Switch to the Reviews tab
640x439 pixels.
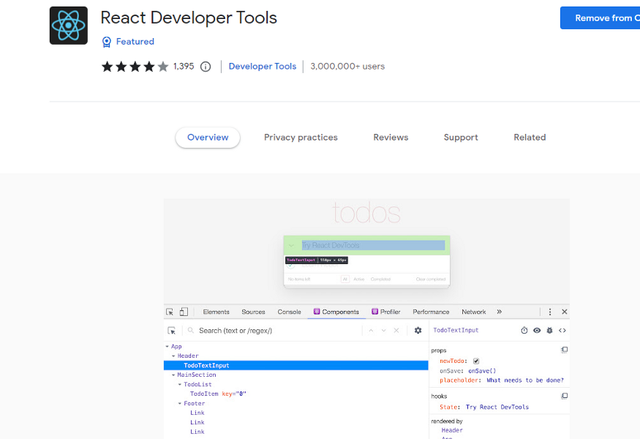tap(391, 137)
